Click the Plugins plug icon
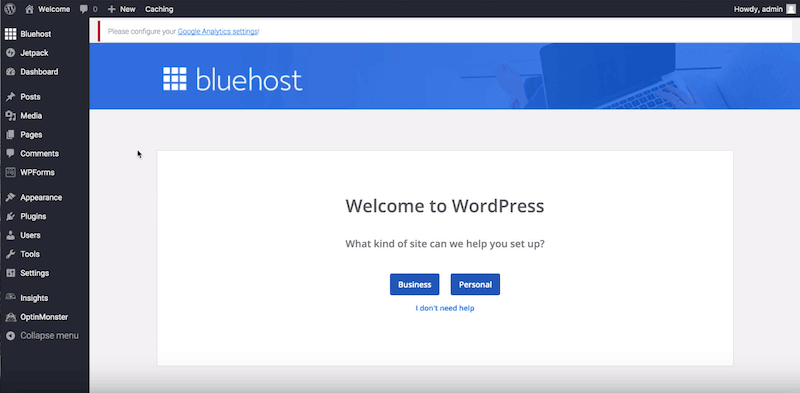 (10, 216)
